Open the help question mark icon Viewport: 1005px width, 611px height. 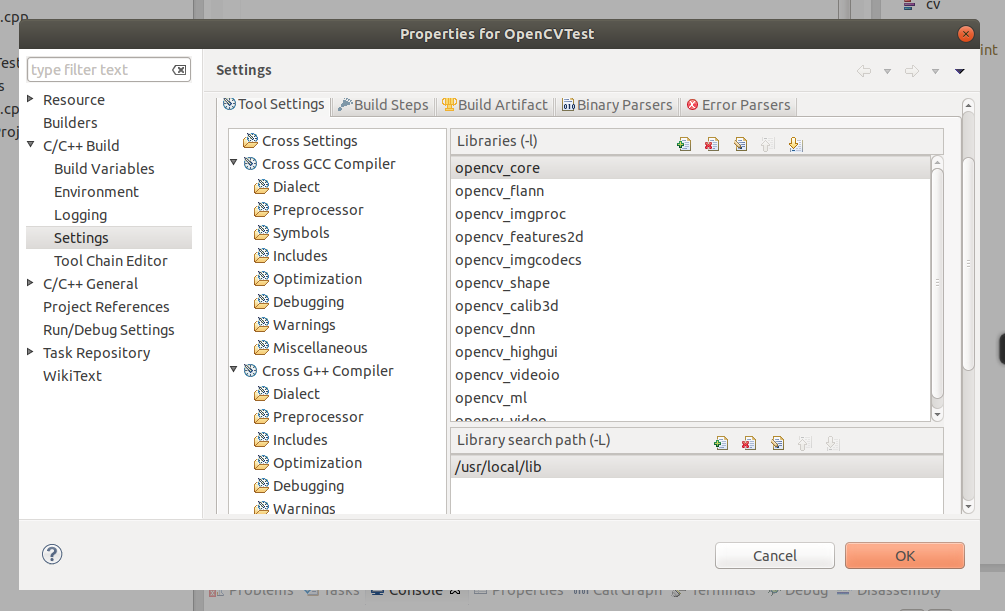click(52, 555)
